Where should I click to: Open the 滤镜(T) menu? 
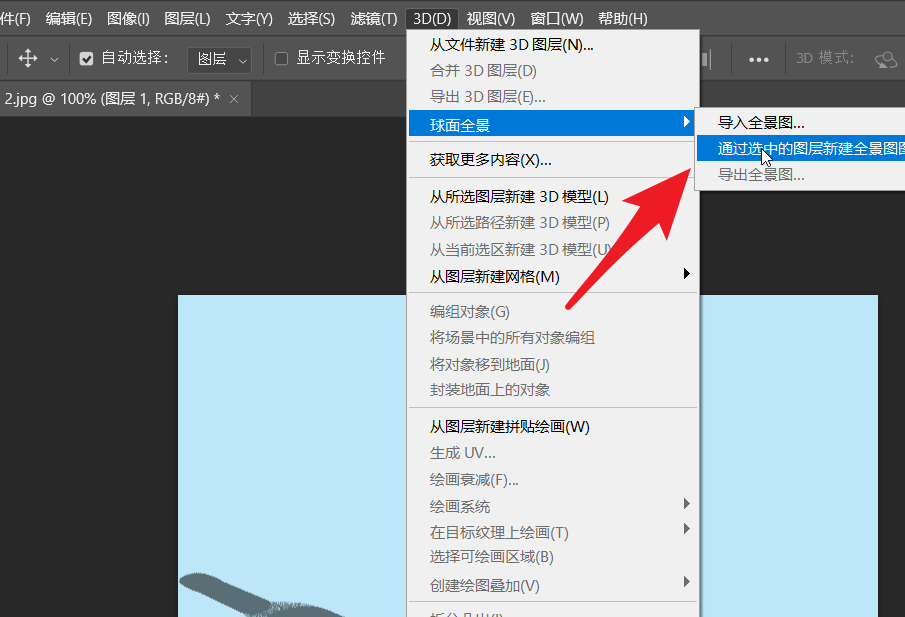pos(373,19)
